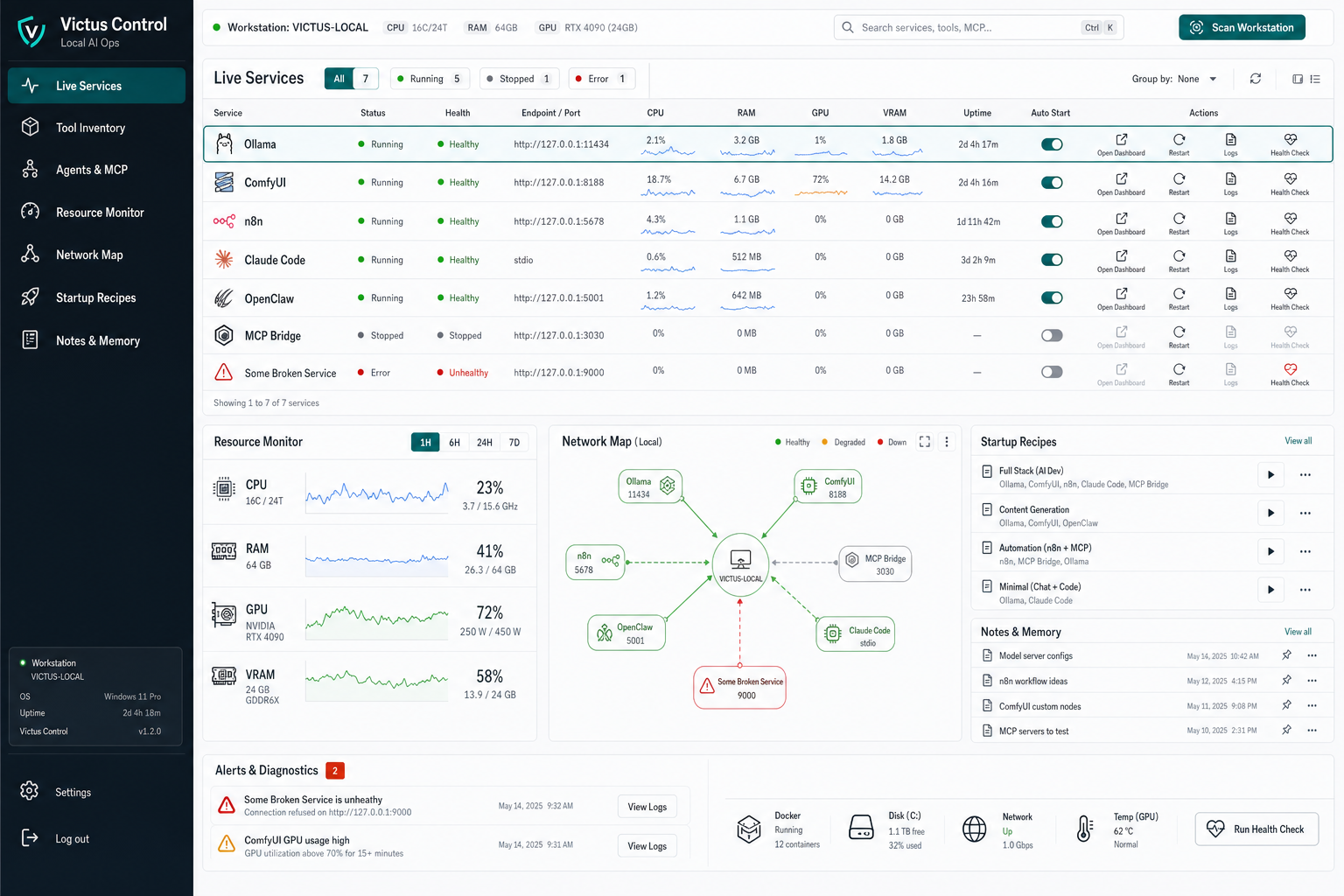Click the refresh services icon
1344x896 pixels.
click(x=1256, y=79)
